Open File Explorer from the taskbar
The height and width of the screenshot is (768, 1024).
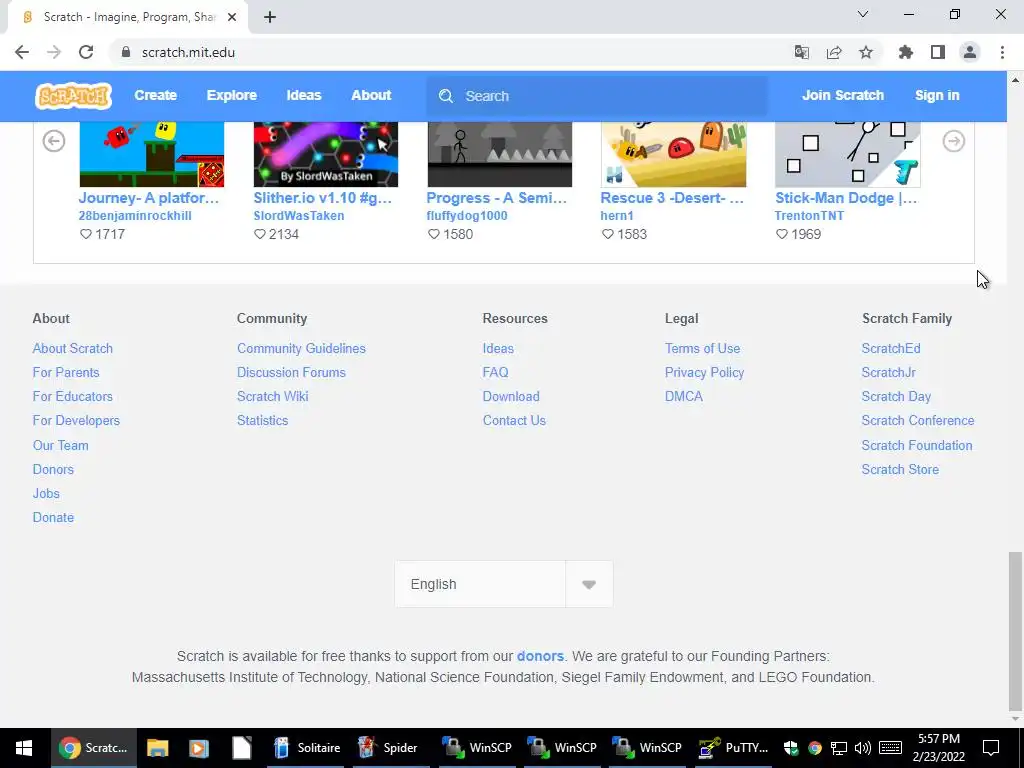click(x=157, y=748)
